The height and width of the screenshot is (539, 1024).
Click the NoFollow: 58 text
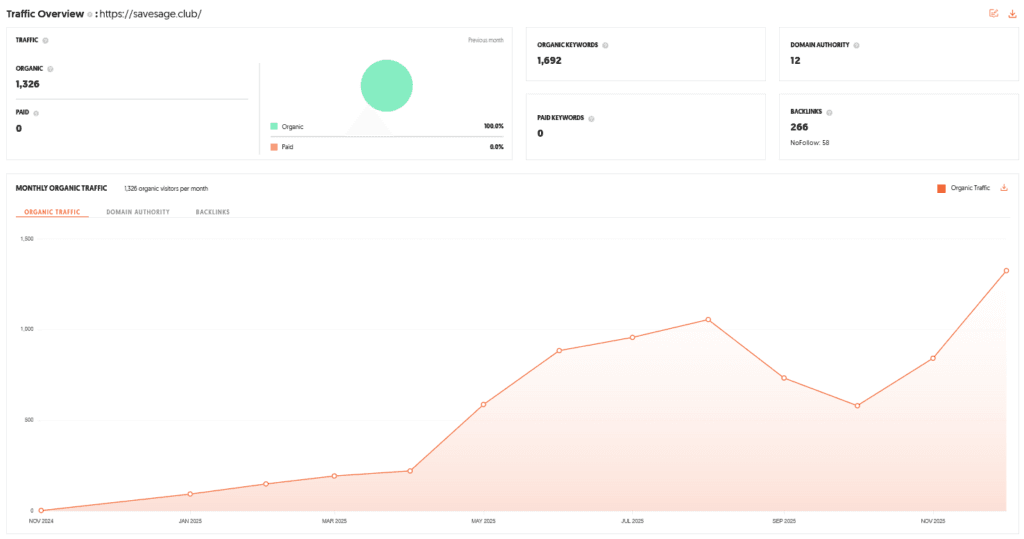[x=809, y=143]
